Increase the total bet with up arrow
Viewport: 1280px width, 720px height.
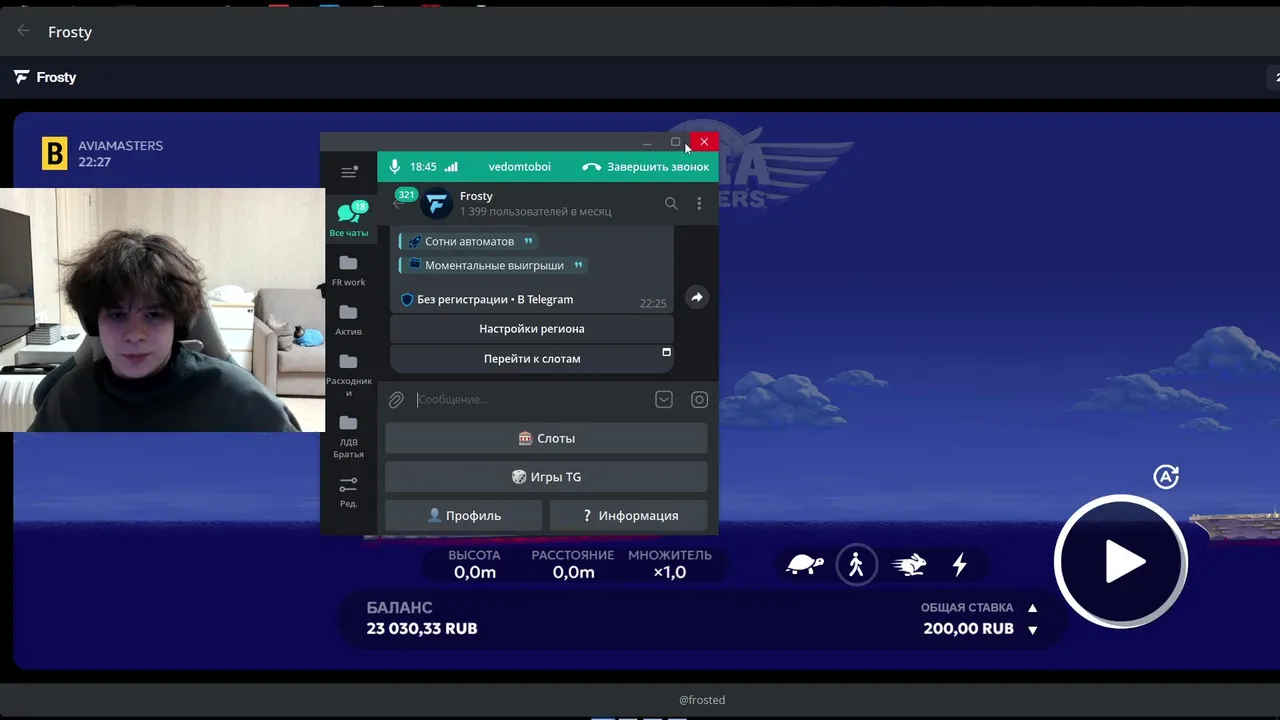coord(1033,607)
